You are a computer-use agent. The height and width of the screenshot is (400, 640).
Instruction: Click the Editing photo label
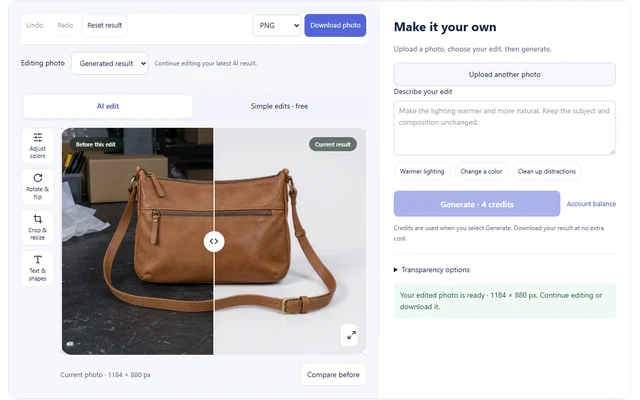click(x=43, y=63)
